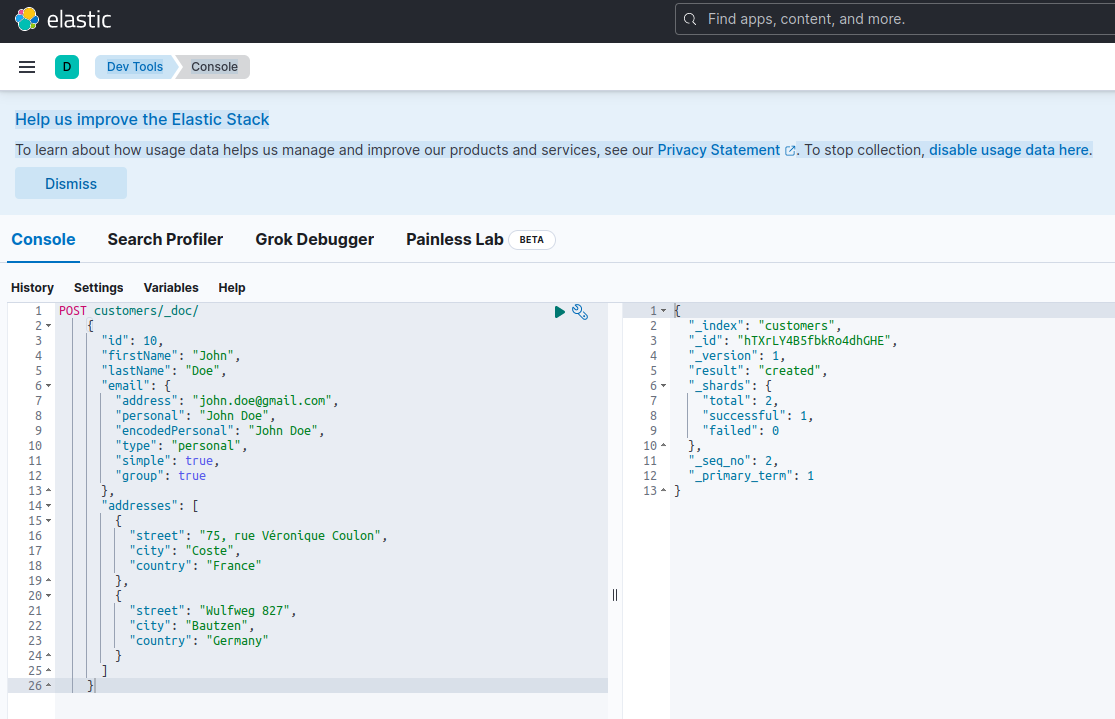Click the "encodedPersonal" key

(174, 430)
